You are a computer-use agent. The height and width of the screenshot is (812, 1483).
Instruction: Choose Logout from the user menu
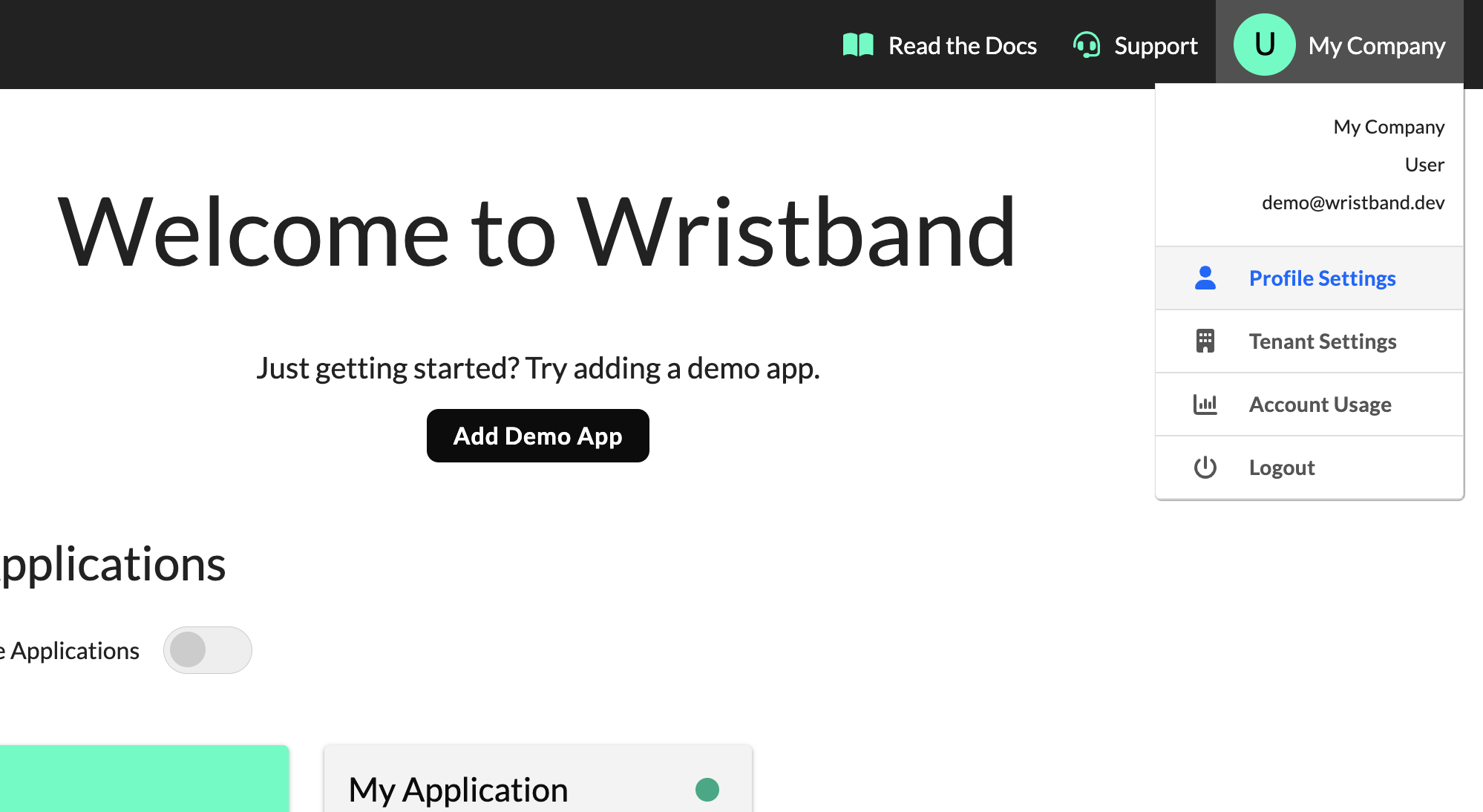coord(1309,468)
